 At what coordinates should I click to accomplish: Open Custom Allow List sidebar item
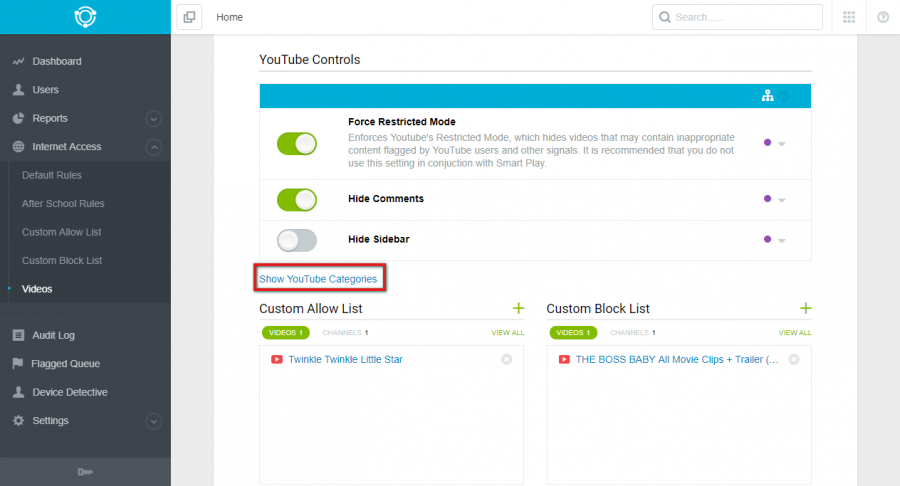tap(61, 232)
